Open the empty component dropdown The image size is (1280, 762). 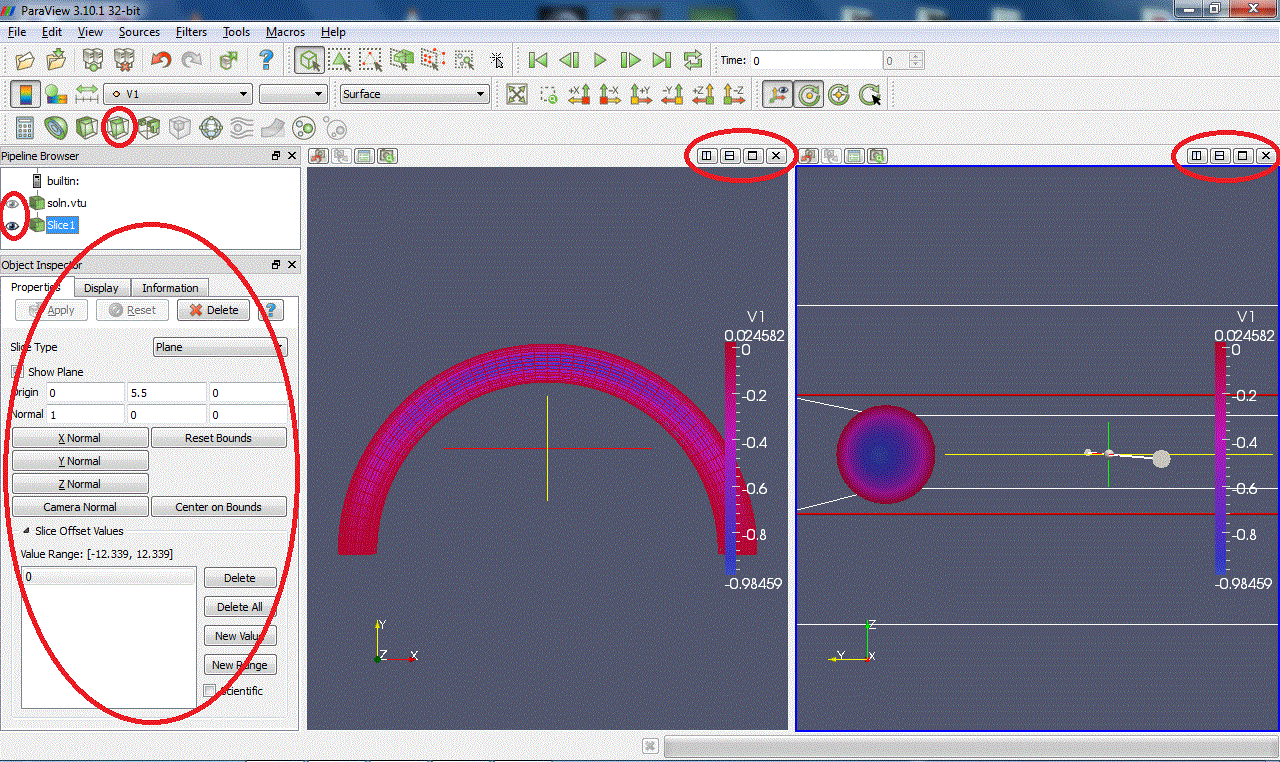tap(293, 94)
